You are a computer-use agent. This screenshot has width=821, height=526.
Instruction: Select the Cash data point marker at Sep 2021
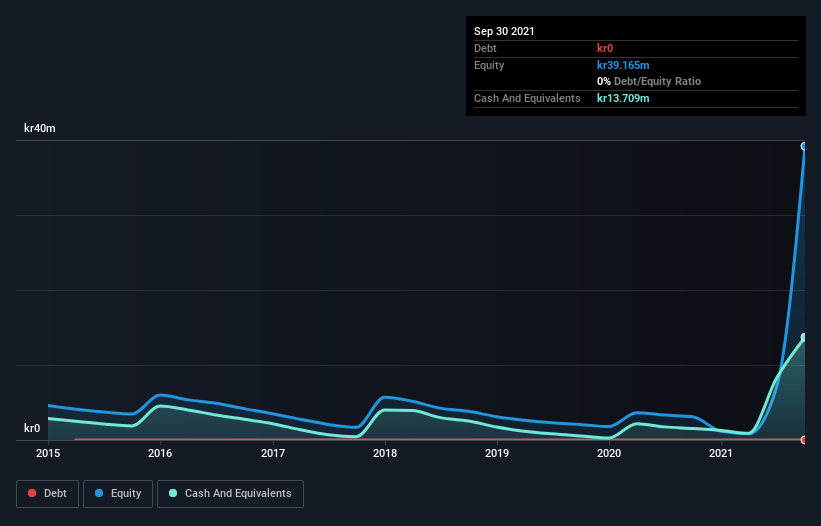point(804,337)
